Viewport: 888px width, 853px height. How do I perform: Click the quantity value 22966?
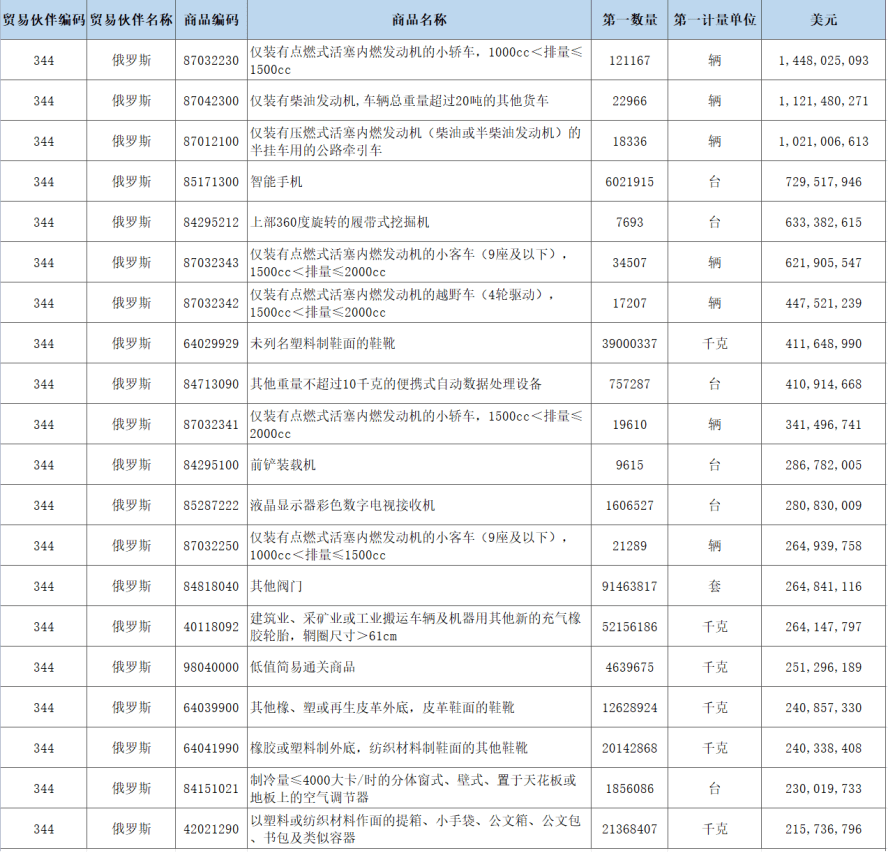[629, 101]
